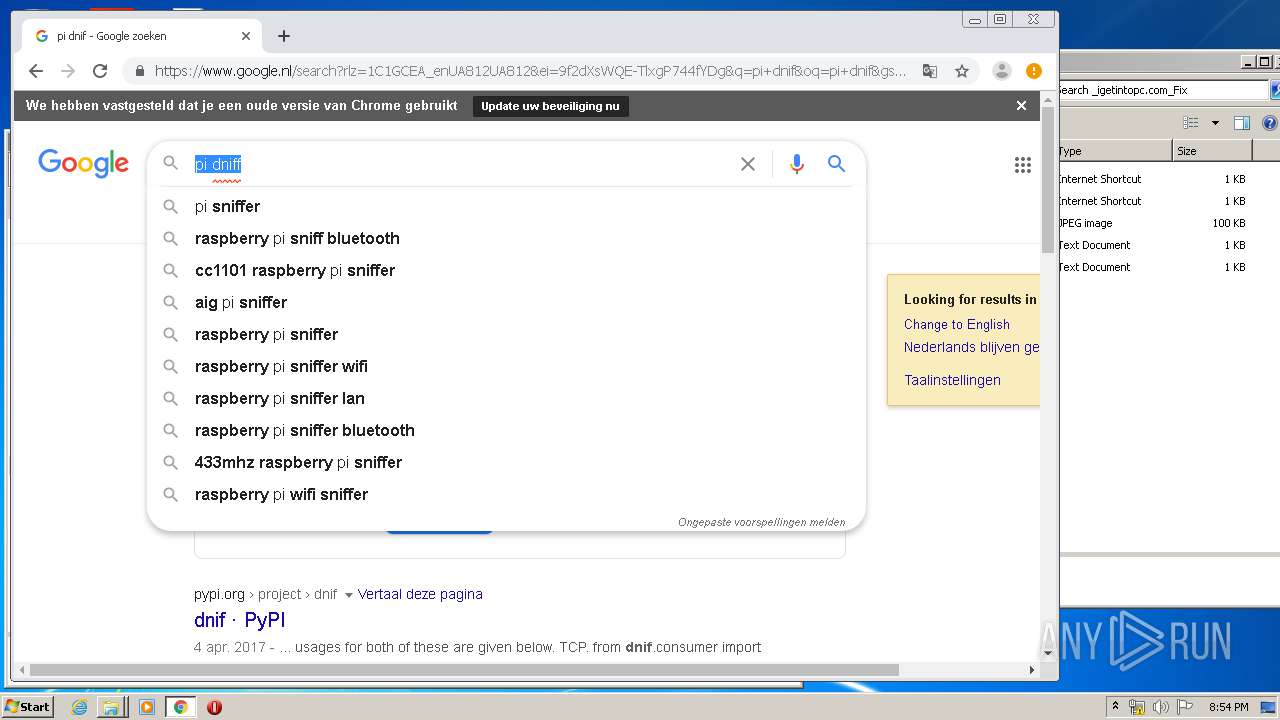Close the 'pi dnif - Google zoeken' tab
1280x720 pixels.
tap(246, 36)
